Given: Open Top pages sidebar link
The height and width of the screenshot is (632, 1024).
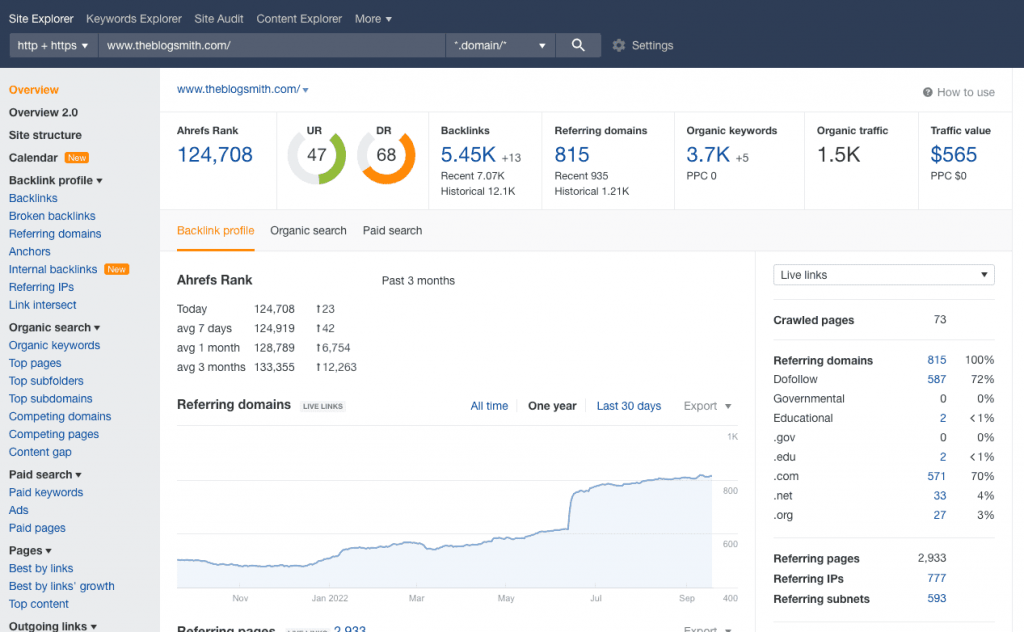Looking at the screenshot, I should pos(35,363).
